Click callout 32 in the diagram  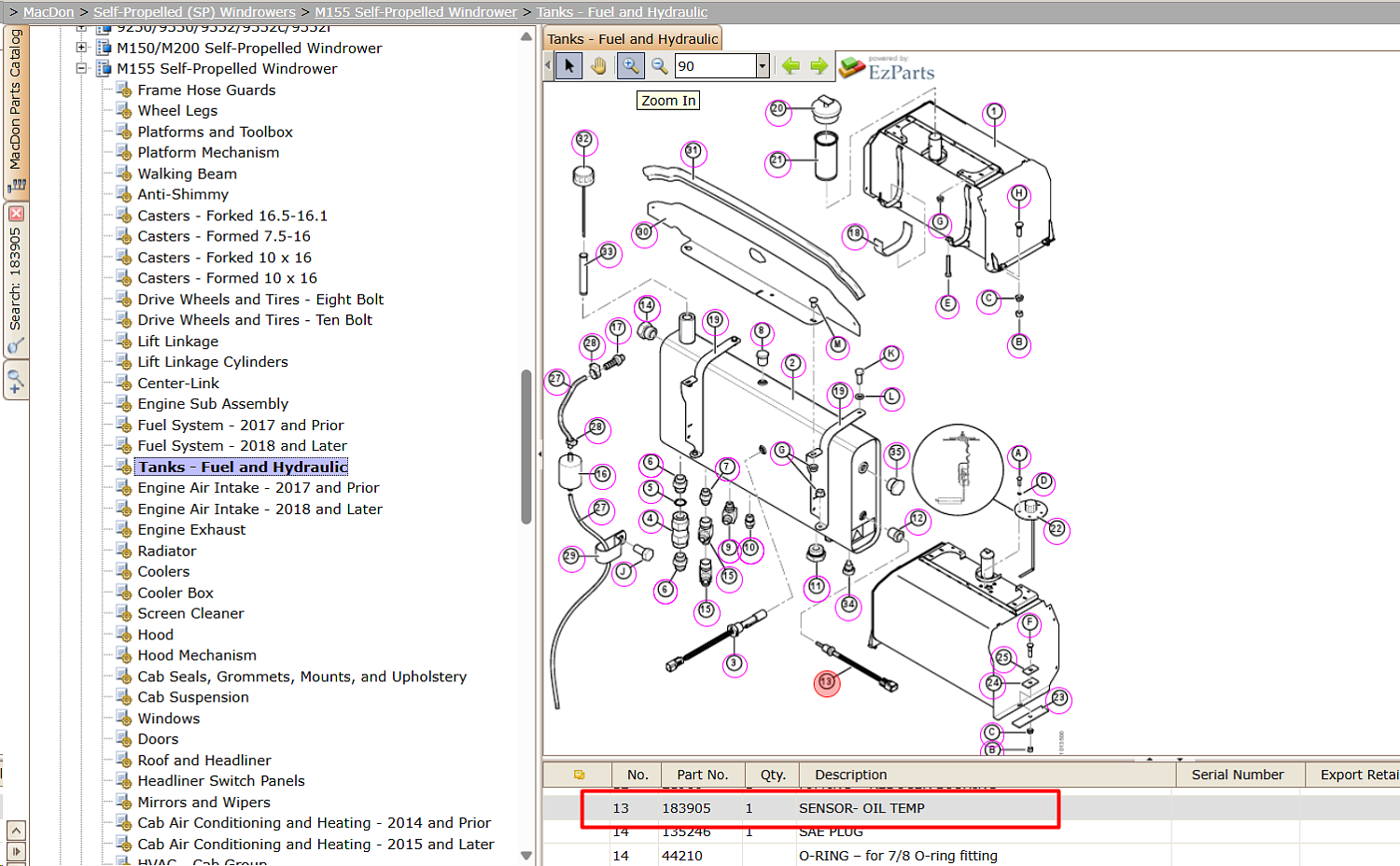pyautogui.click(x=584, y=140)
